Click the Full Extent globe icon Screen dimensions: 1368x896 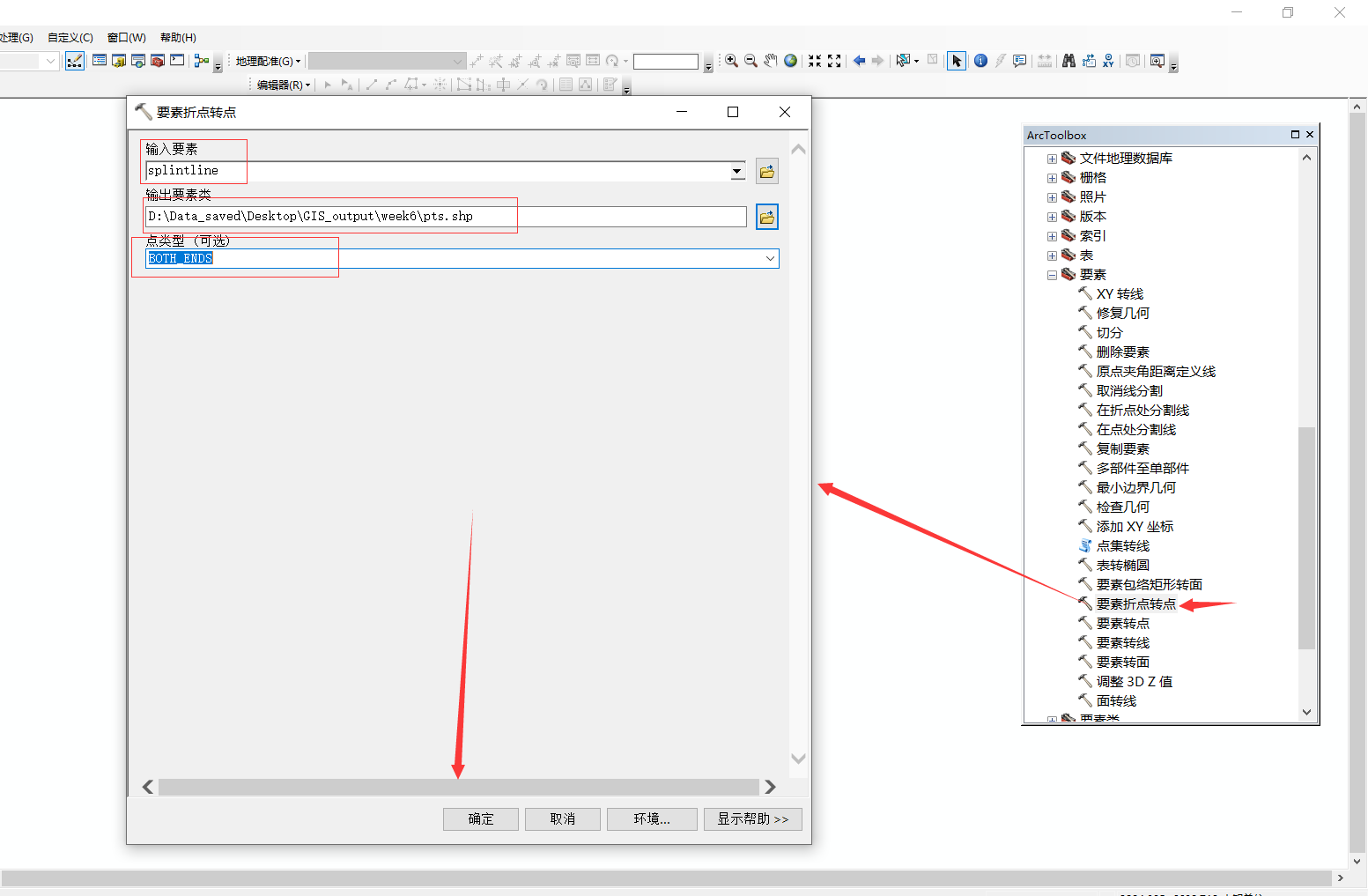[x=790, y=61]
